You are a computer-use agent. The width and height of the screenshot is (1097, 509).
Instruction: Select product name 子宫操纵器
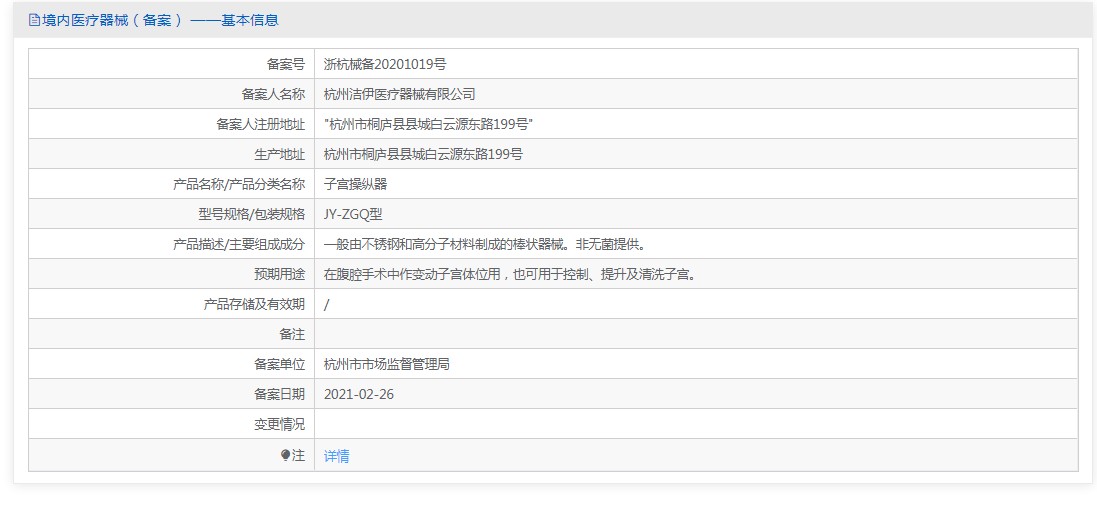[x=355, y=185]
